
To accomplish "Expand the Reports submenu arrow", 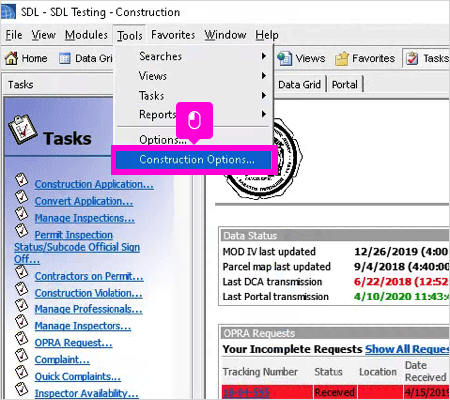I will click(x=264, y=114).
